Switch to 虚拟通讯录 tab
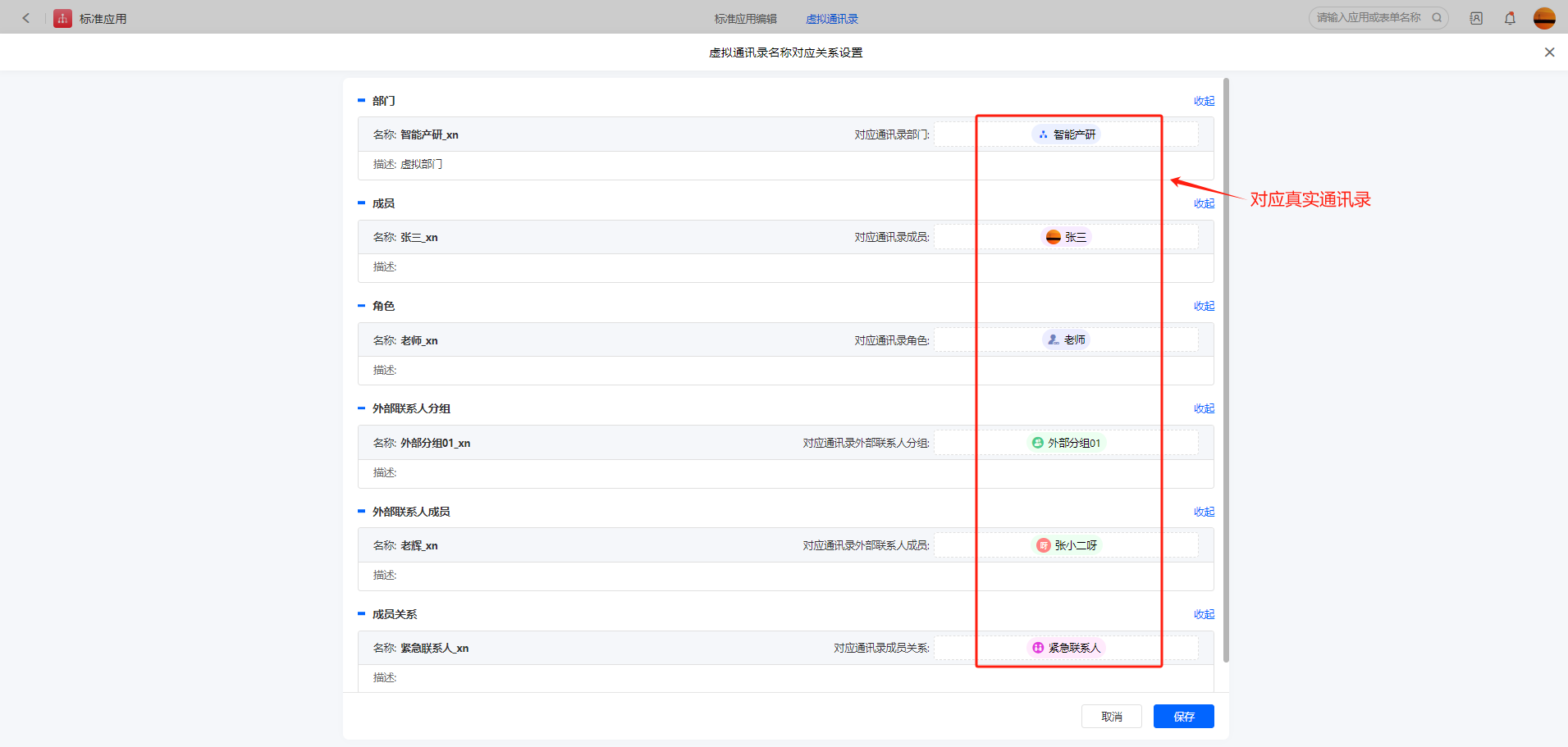This screenshot has width=1568, height=747. point(831,19)
